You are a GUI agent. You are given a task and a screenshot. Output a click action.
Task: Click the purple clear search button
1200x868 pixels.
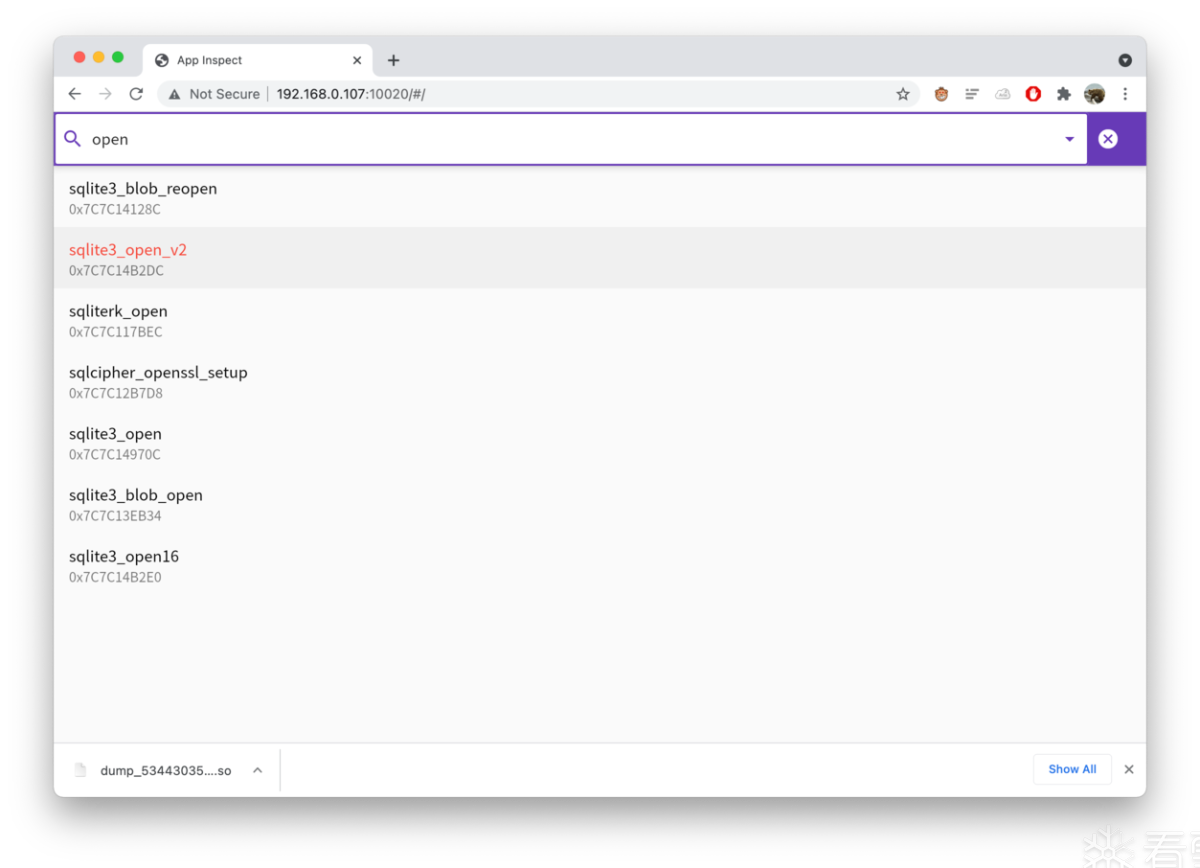[x=1108, y=139]
